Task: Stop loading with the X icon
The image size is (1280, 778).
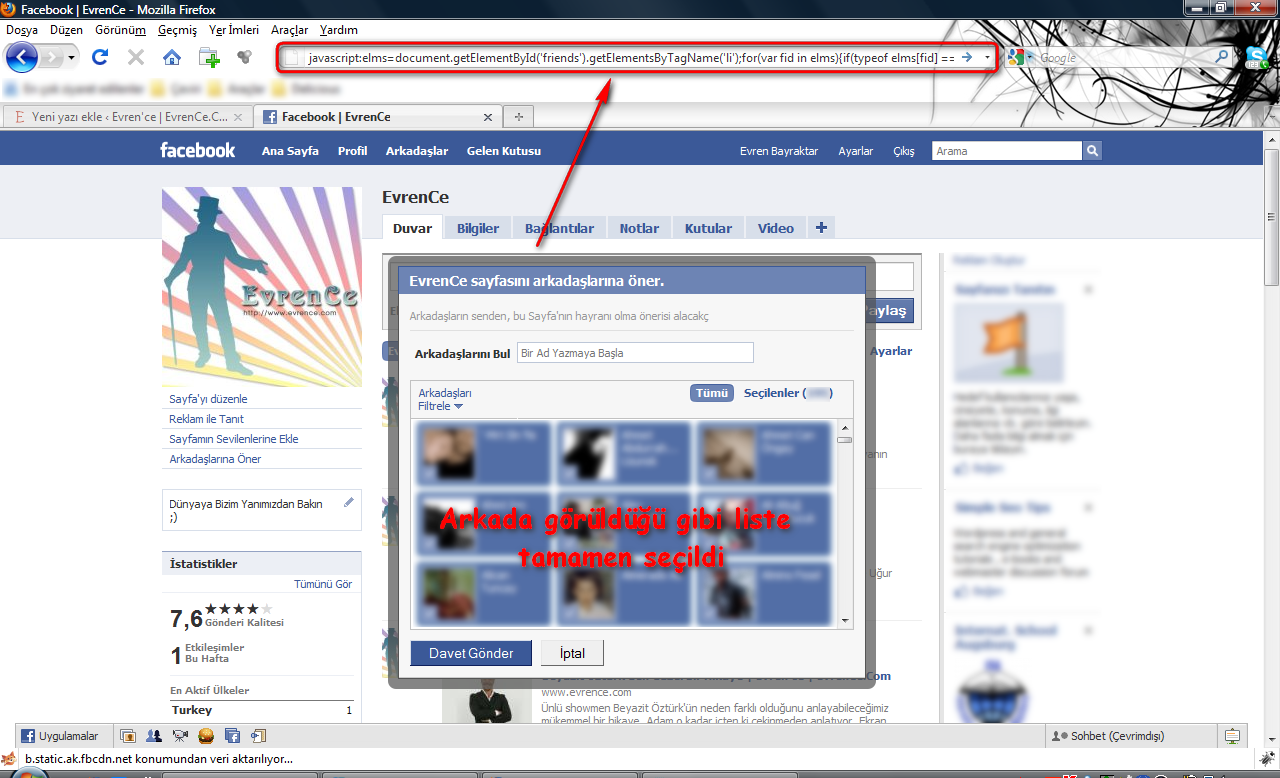Action: coord(136,57)
